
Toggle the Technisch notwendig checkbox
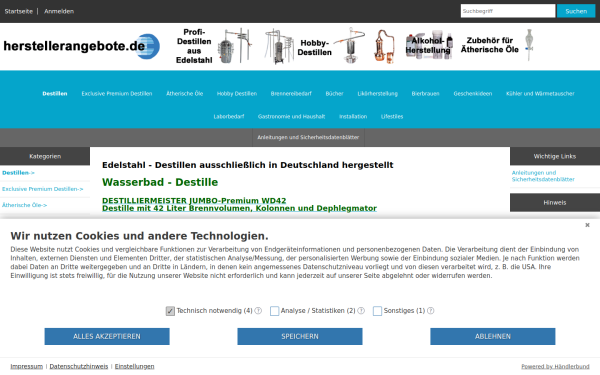pos(170,311)
